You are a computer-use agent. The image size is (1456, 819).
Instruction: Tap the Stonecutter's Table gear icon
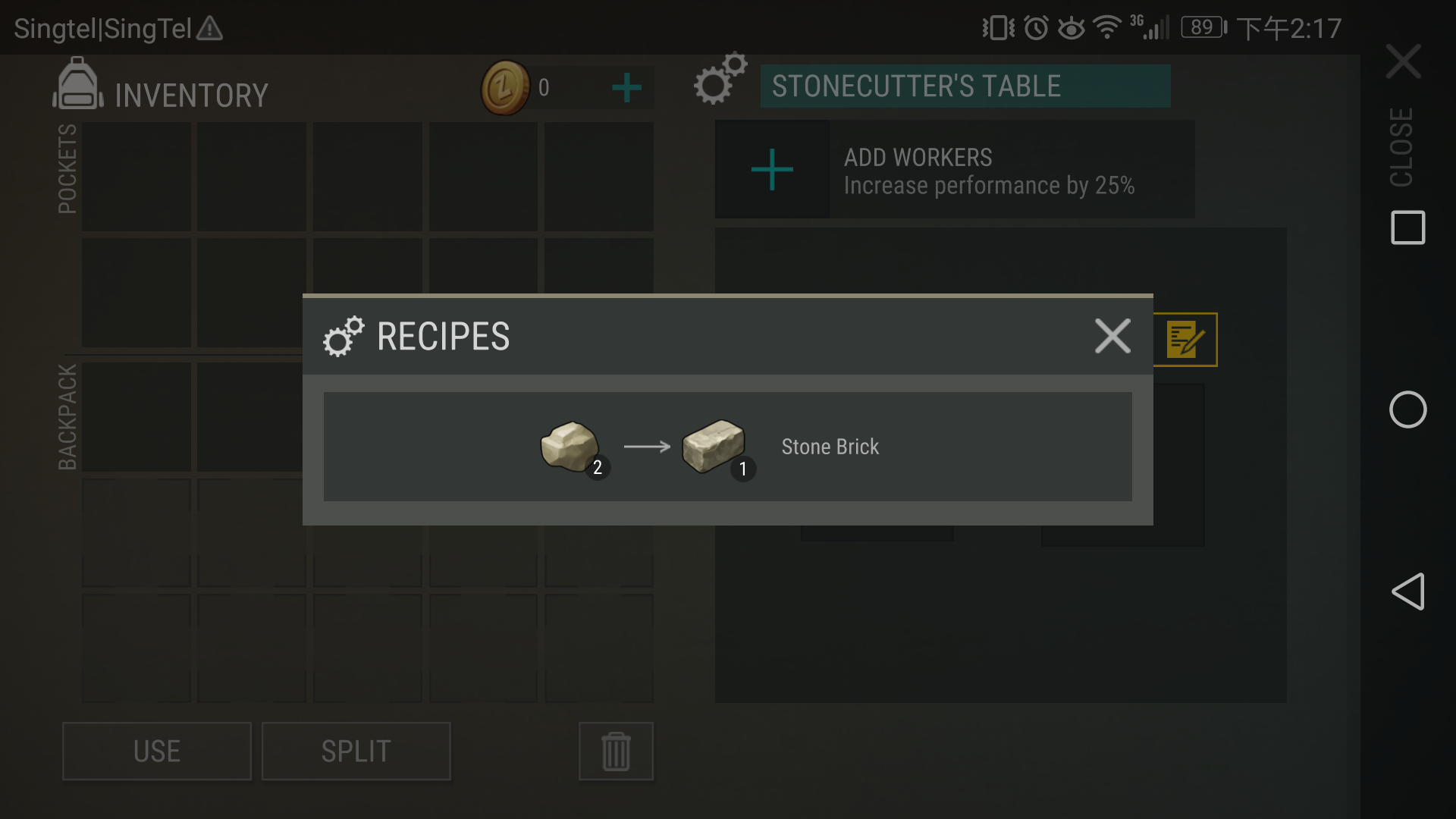click(x=720, y=78)
